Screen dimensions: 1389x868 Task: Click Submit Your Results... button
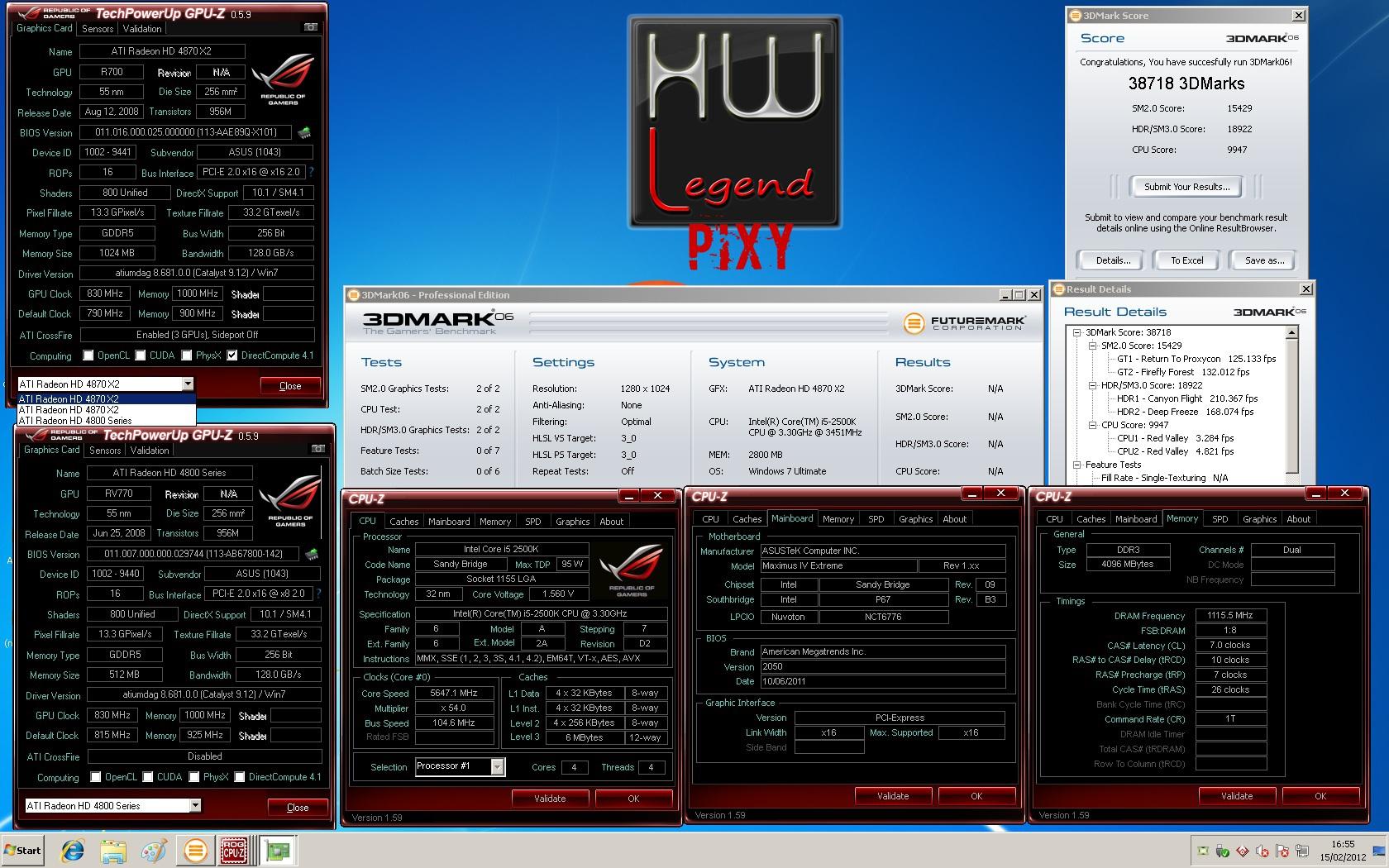(1186, 187)
